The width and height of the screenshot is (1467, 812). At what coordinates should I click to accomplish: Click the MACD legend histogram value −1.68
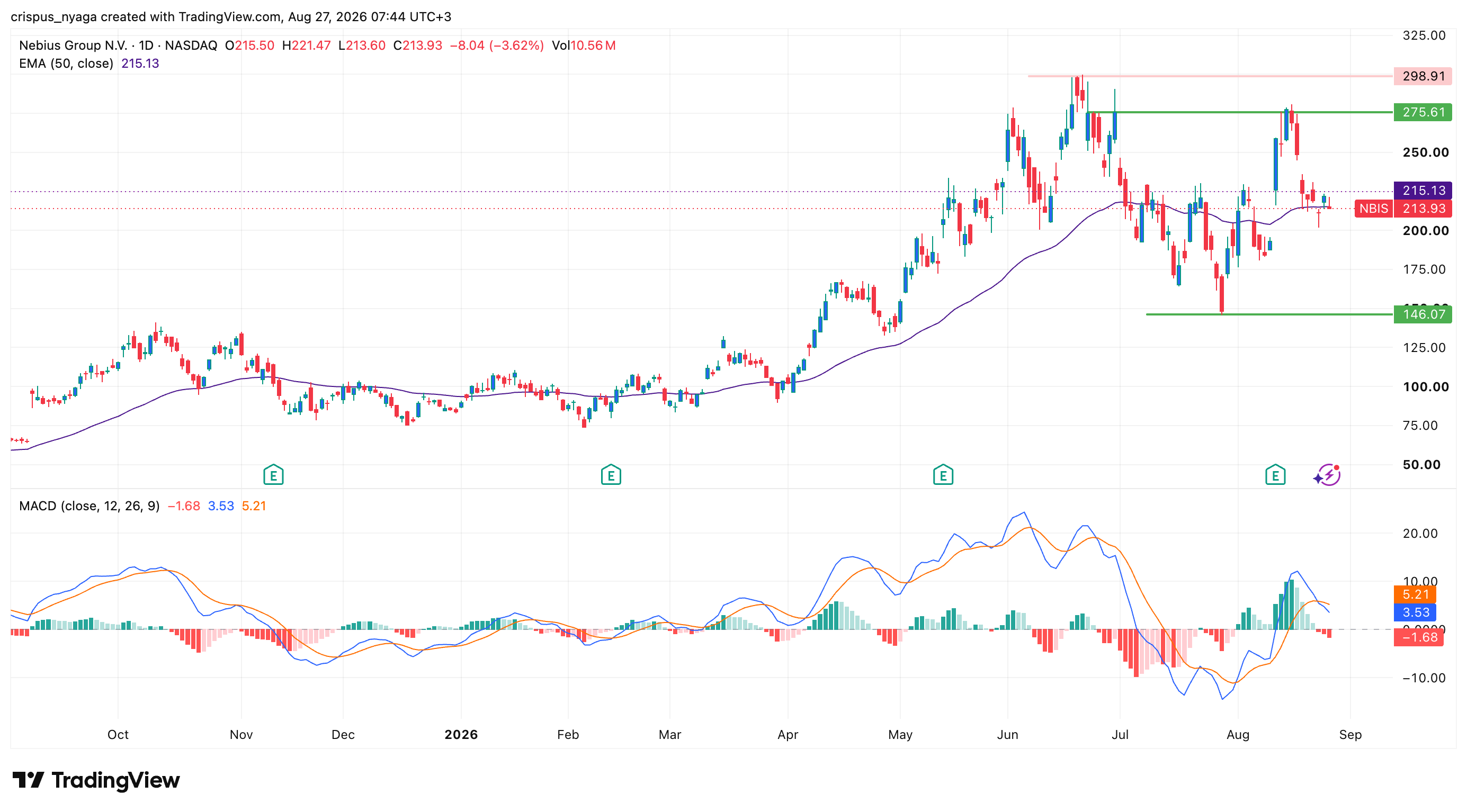(x=184, y=506)
